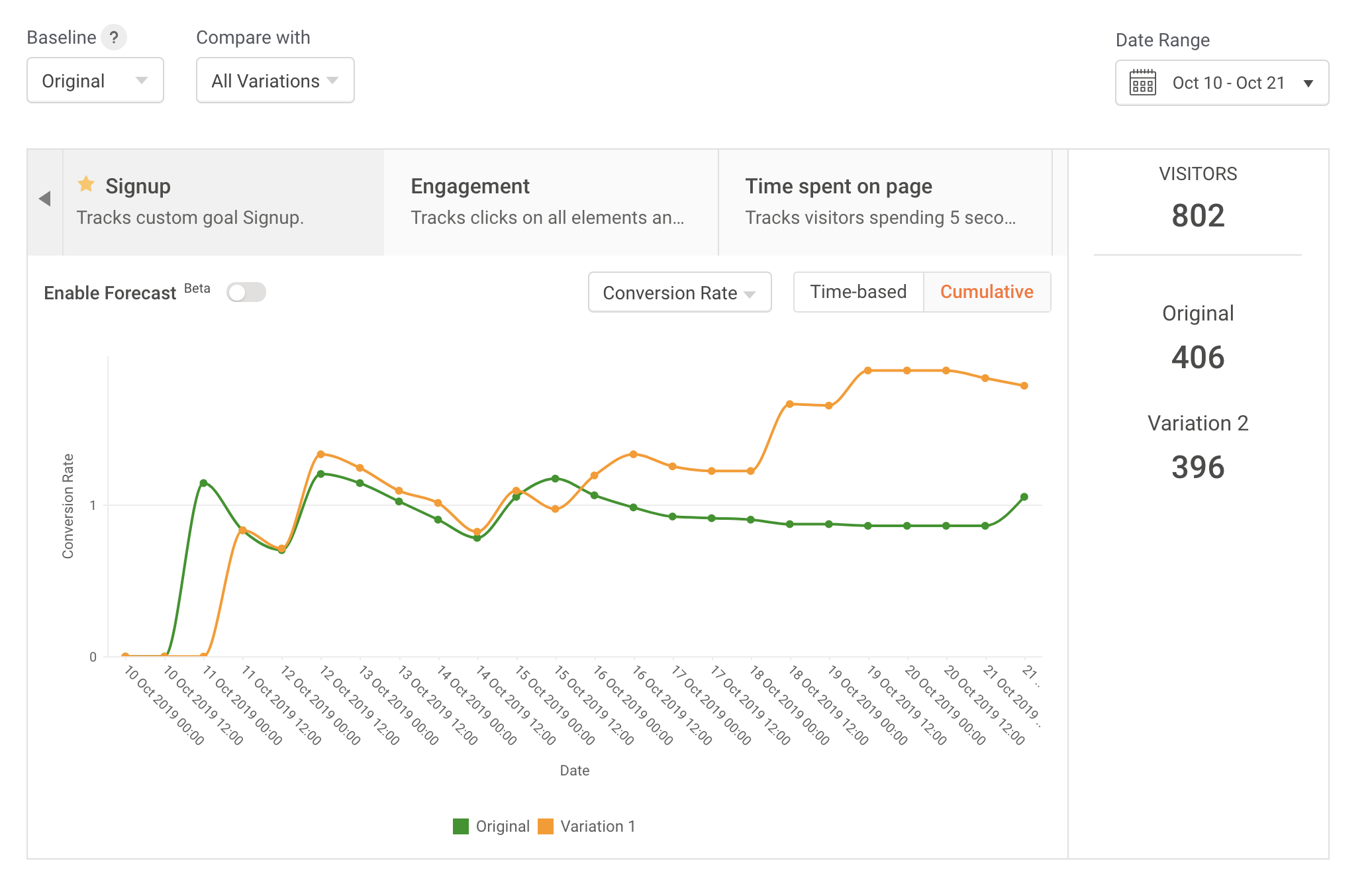This screenshot has height=890, width=1372.
Task: Click the Variation 2 visitor count
Action: tap(1198, 468)
